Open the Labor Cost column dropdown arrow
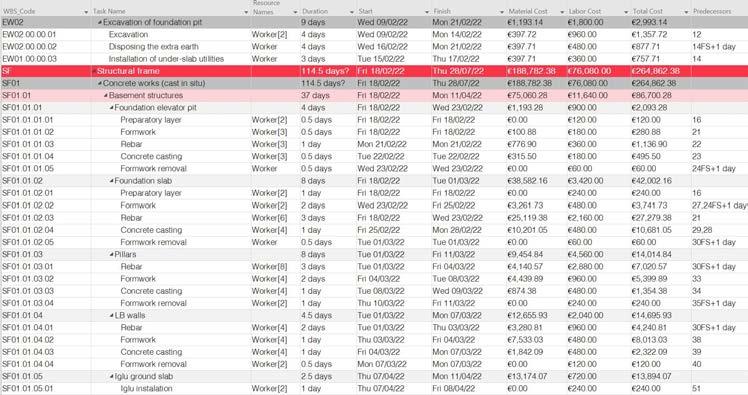 point(626,12)
